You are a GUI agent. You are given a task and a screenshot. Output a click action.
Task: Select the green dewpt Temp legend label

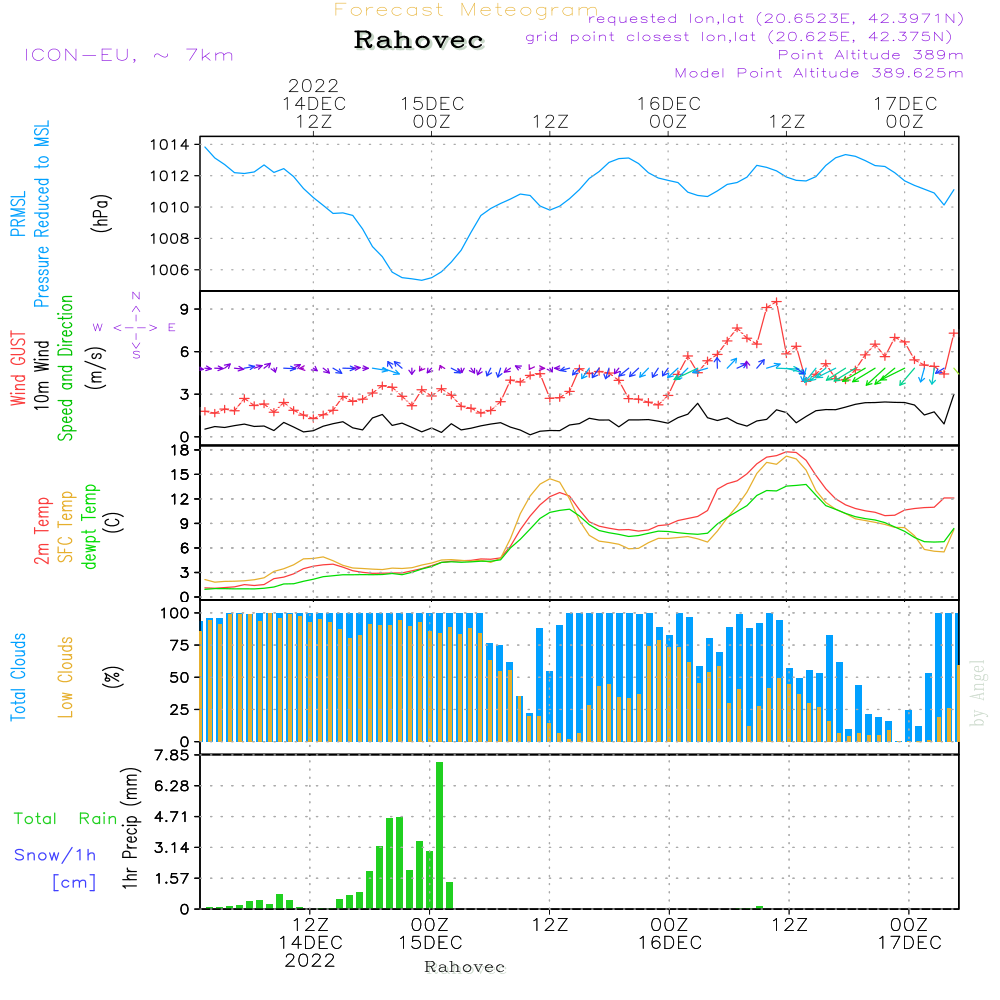[x=90, y=527]
